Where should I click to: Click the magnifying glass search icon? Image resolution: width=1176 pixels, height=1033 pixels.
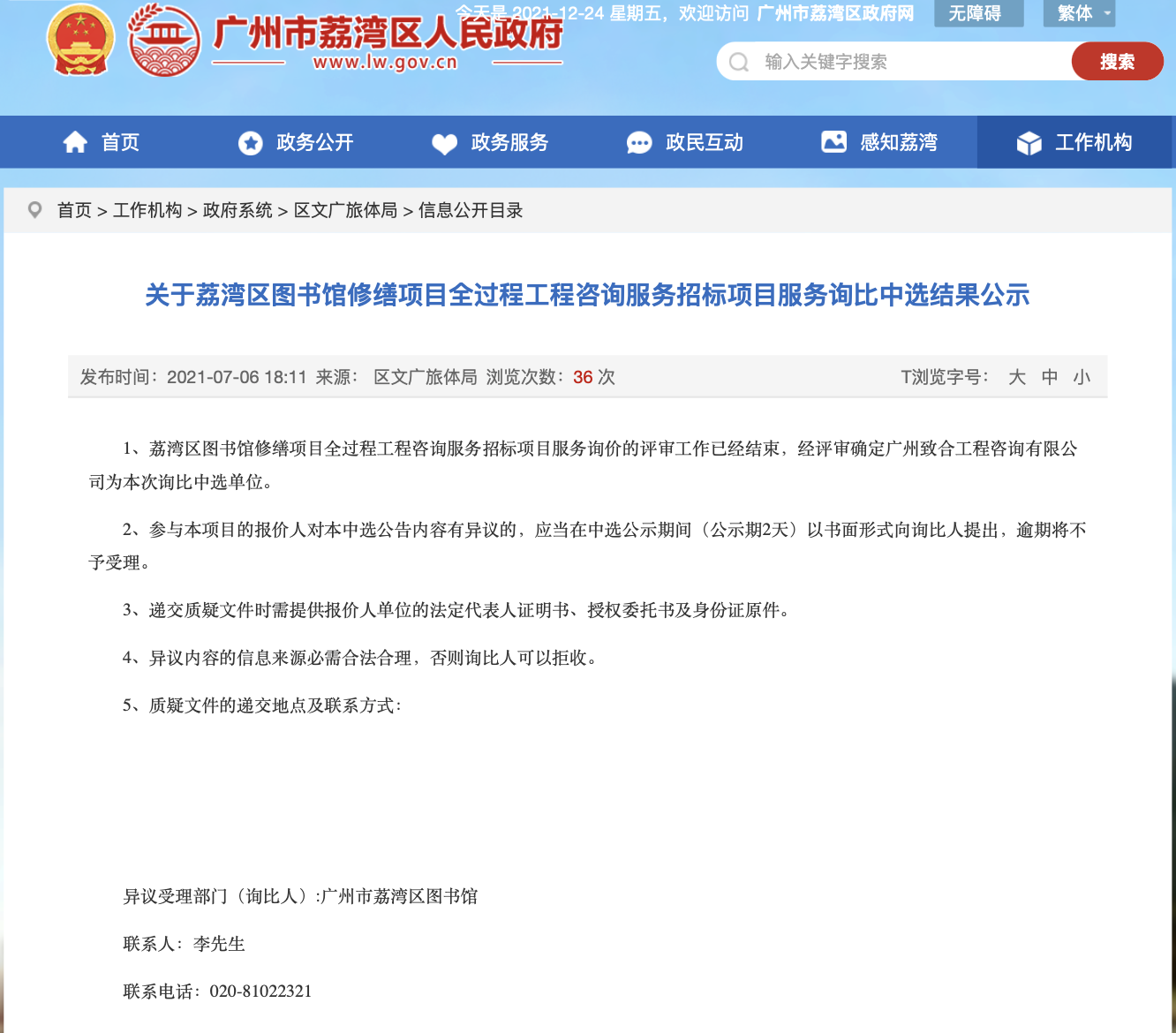pyautogui.click(x=738, y=62)
